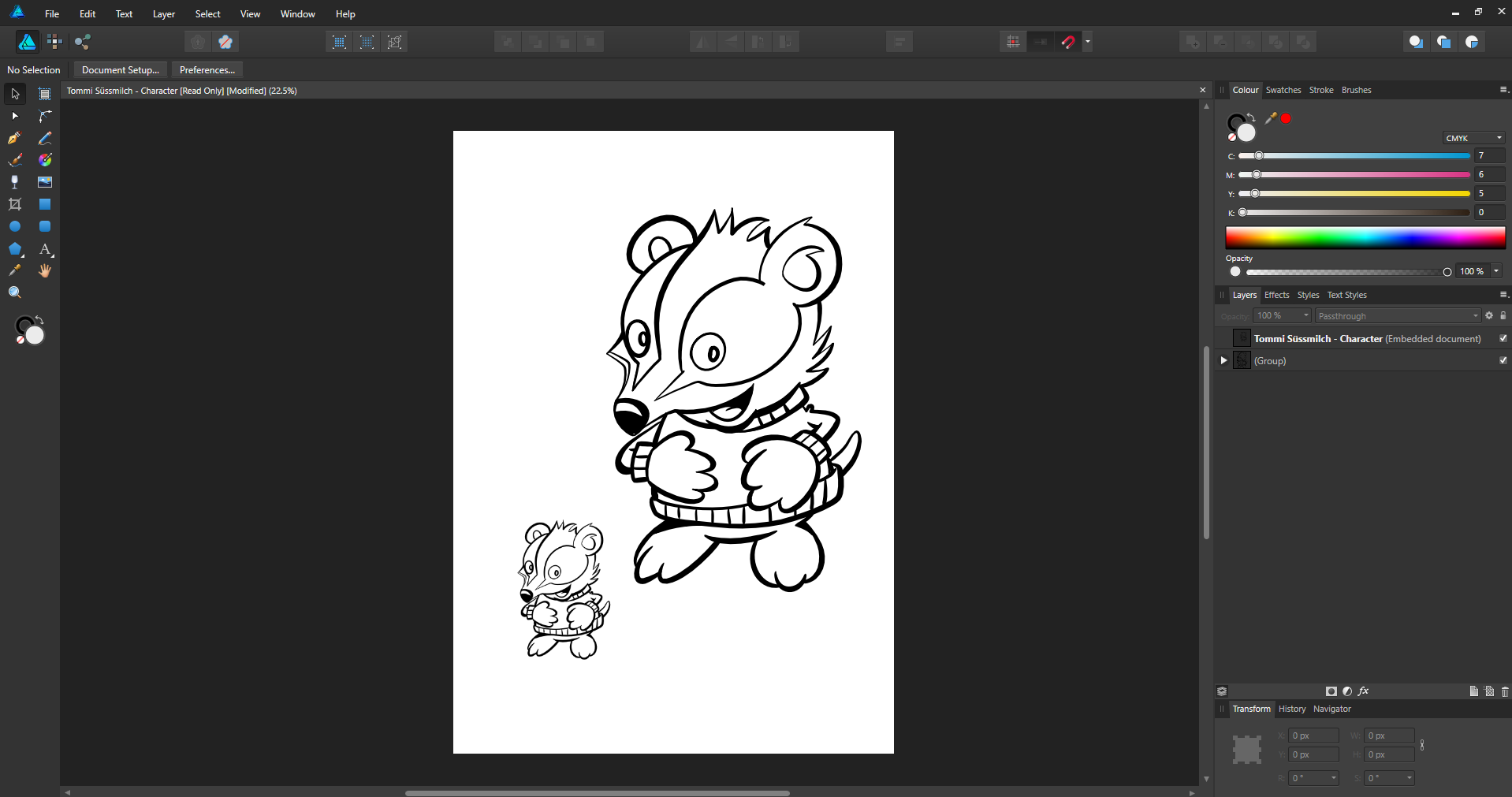
Task: Click the horizontal scrollbar below the canvas
Action: point(598,793)
